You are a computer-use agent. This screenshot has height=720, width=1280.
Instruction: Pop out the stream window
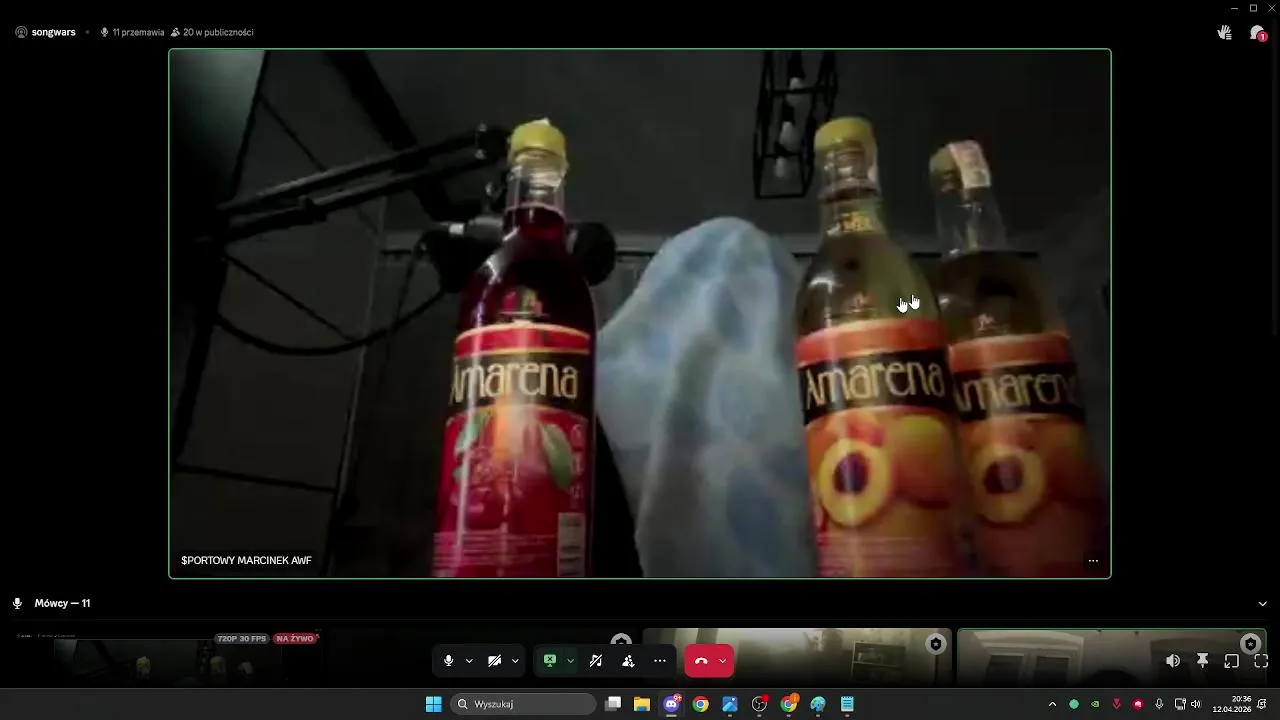[1232, 661]
